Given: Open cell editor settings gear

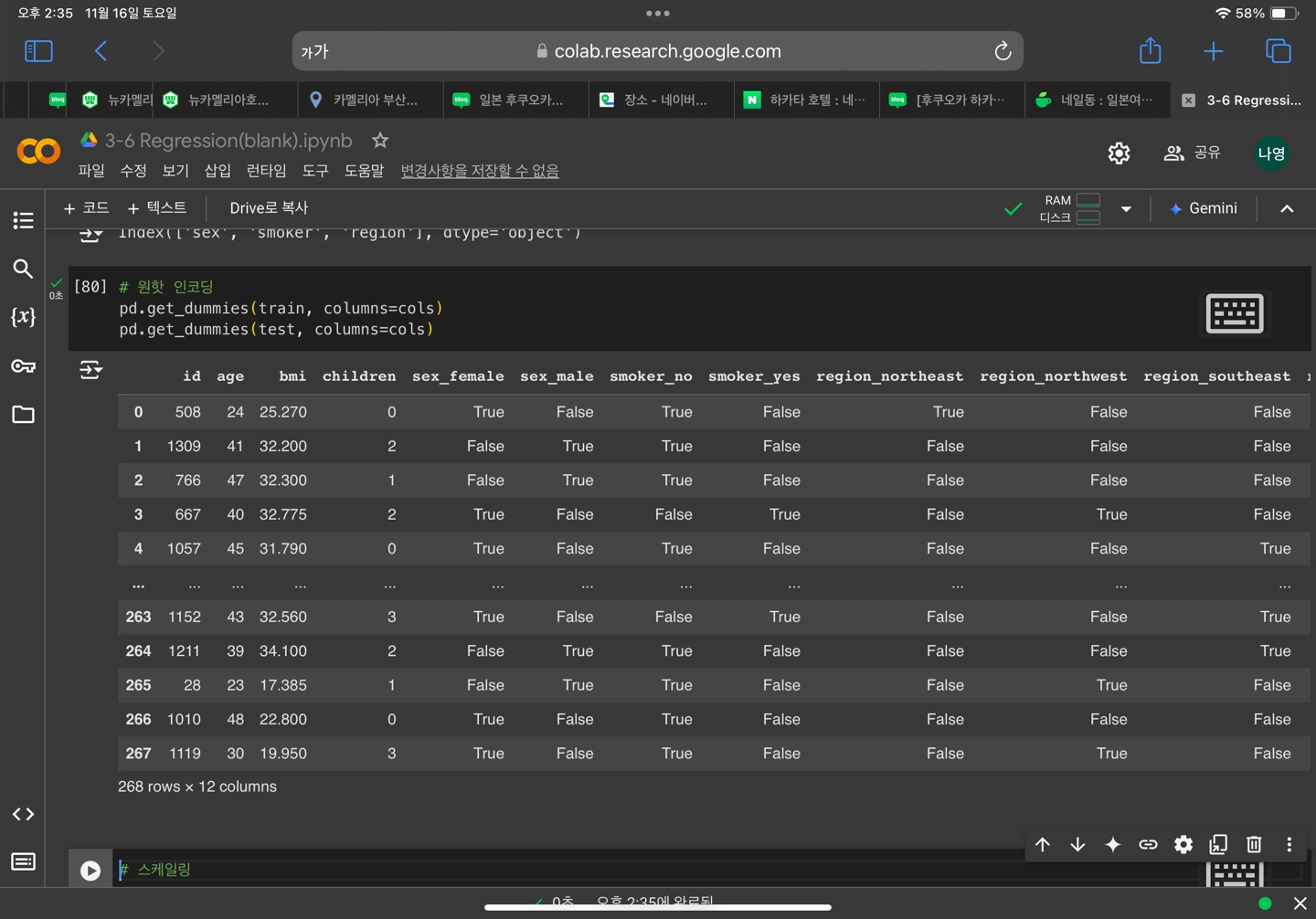Looking at the screenshot, I should click(1183, 844).
